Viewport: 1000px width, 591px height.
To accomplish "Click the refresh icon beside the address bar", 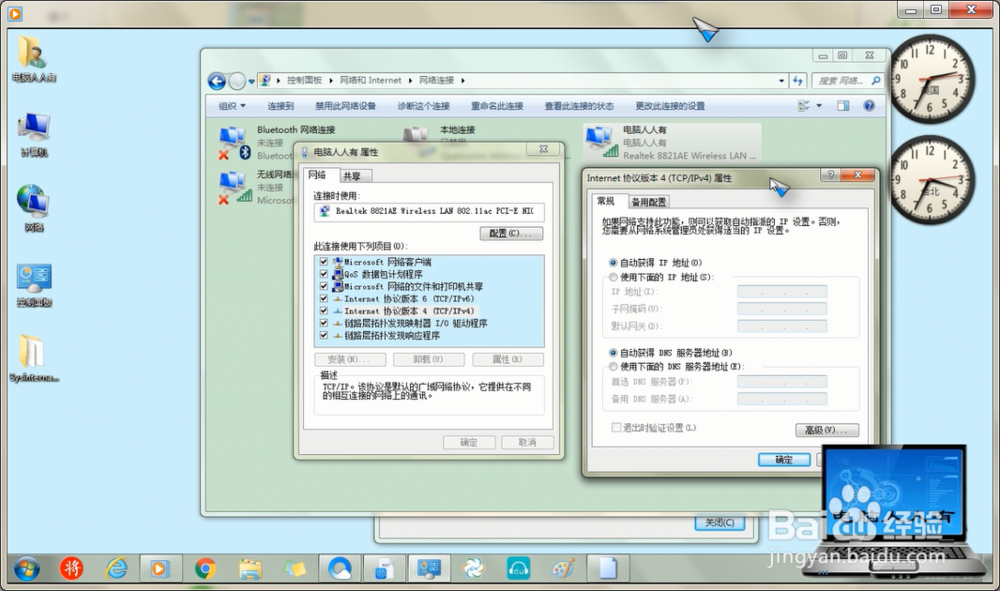I will tap(798, 80).
